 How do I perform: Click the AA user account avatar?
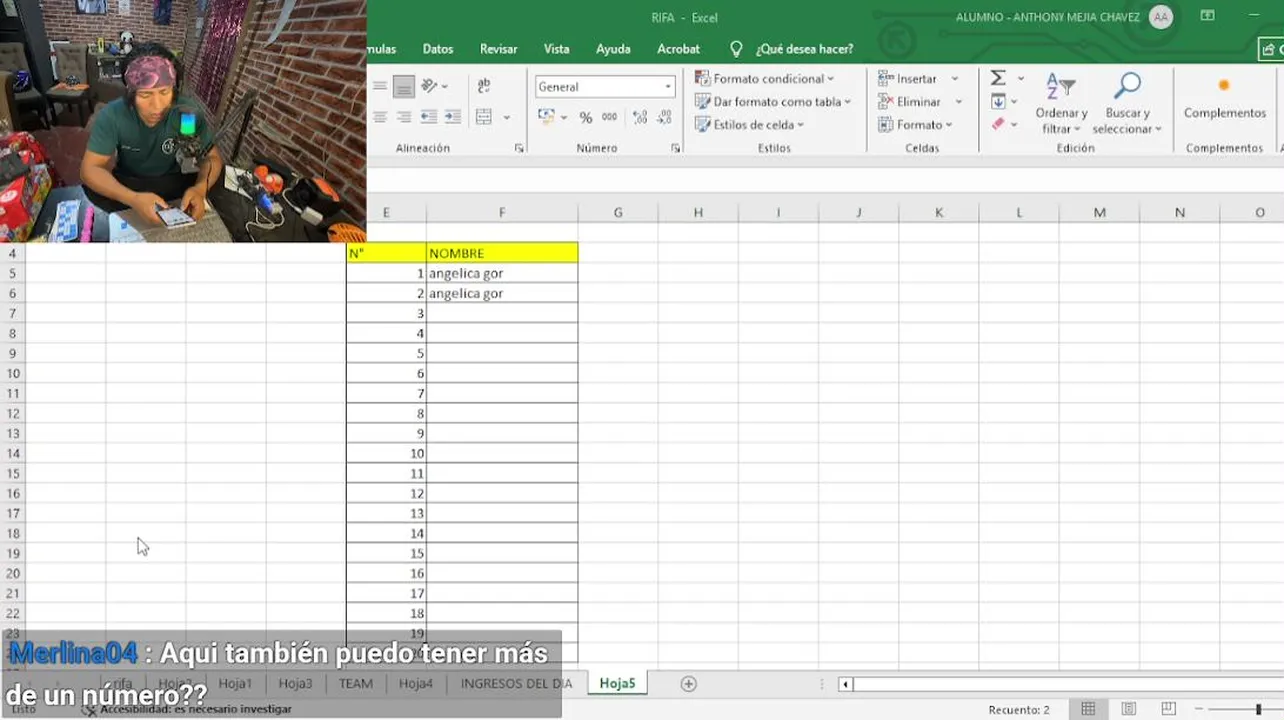pos(1160,17)
